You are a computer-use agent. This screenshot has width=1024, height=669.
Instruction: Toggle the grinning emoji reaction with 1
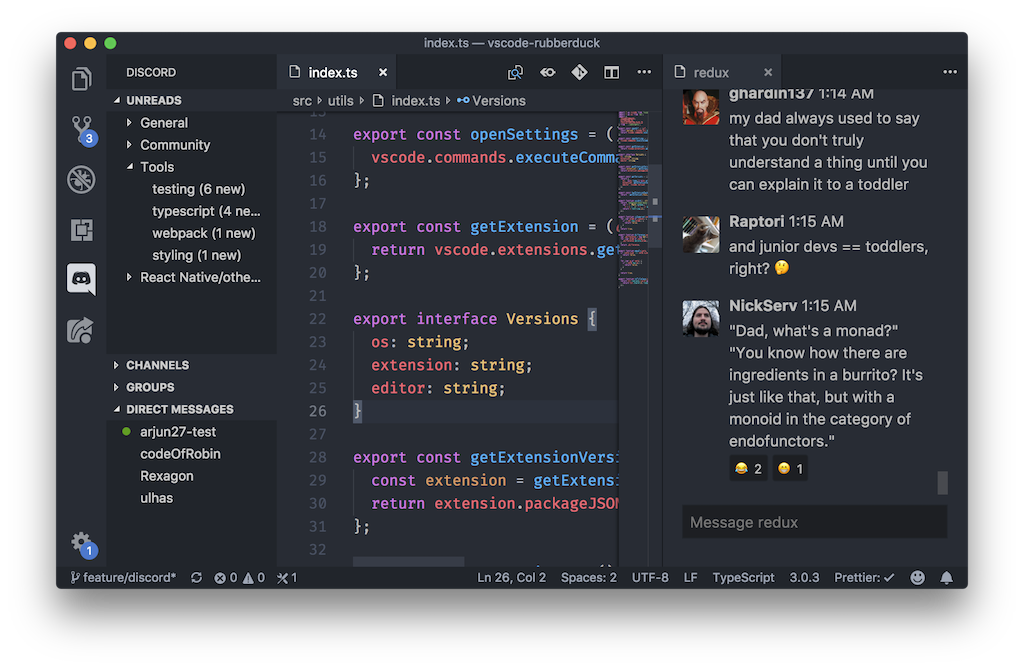coord(790,468)
